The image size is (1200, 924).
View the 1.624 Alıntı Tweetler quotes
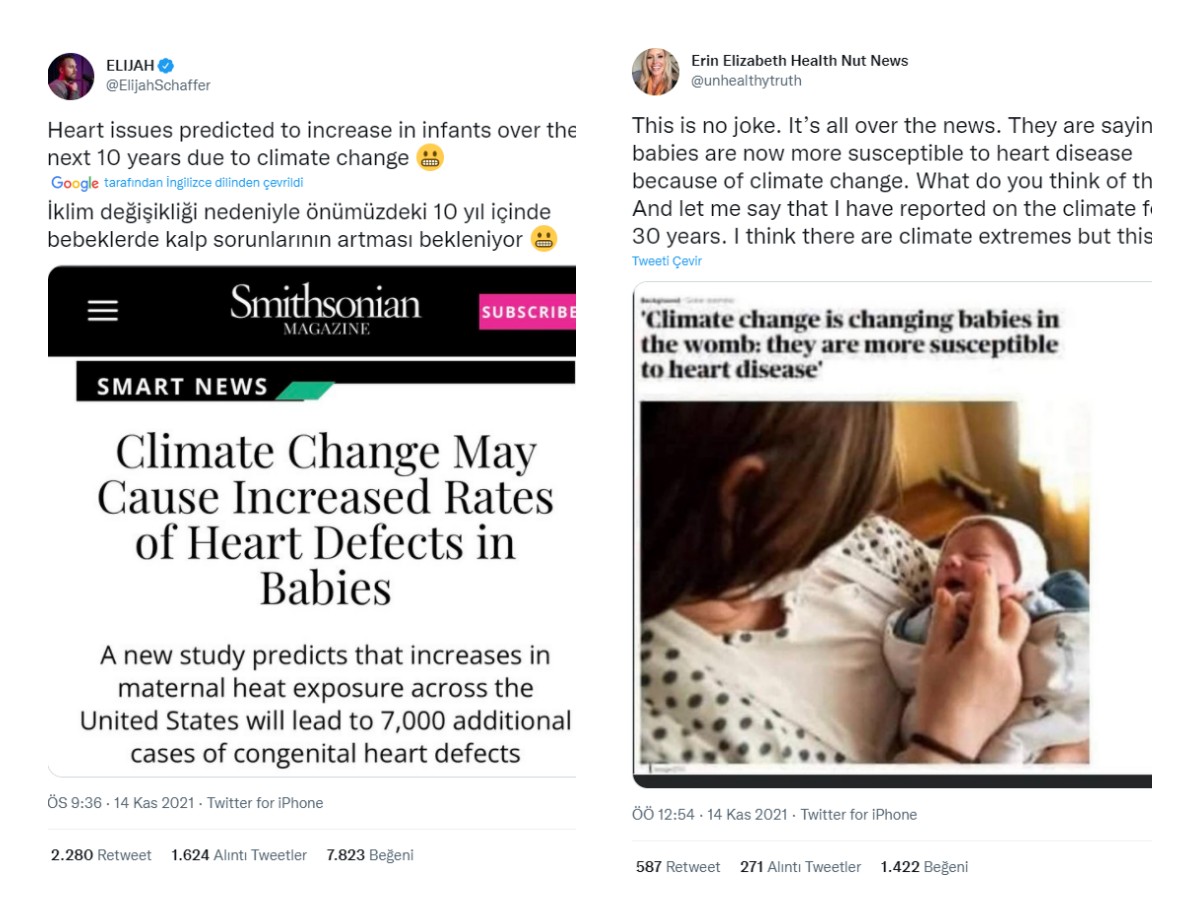pyautogui.click(x=239, y=855)
